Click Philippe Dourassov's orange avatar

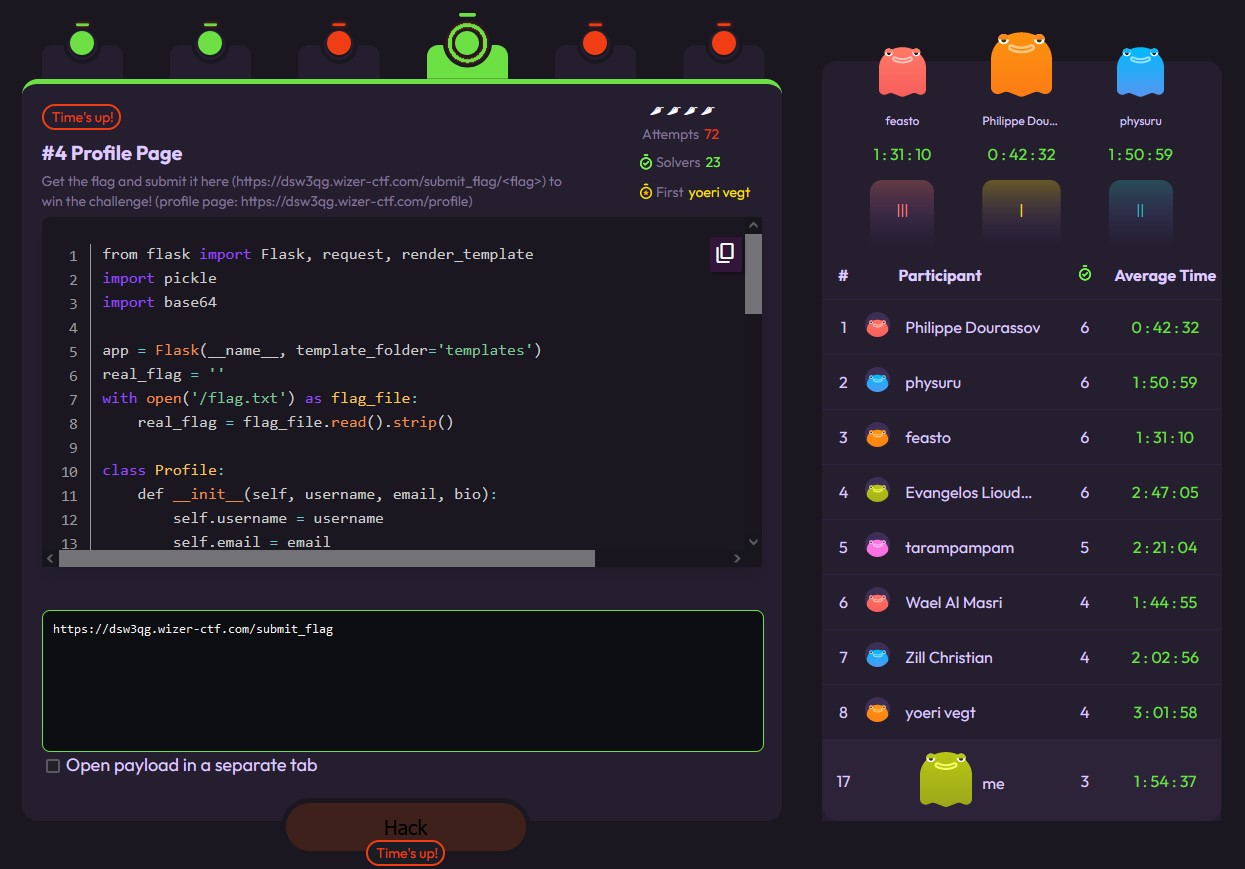pyautogui.click(x=1020, y=63)
